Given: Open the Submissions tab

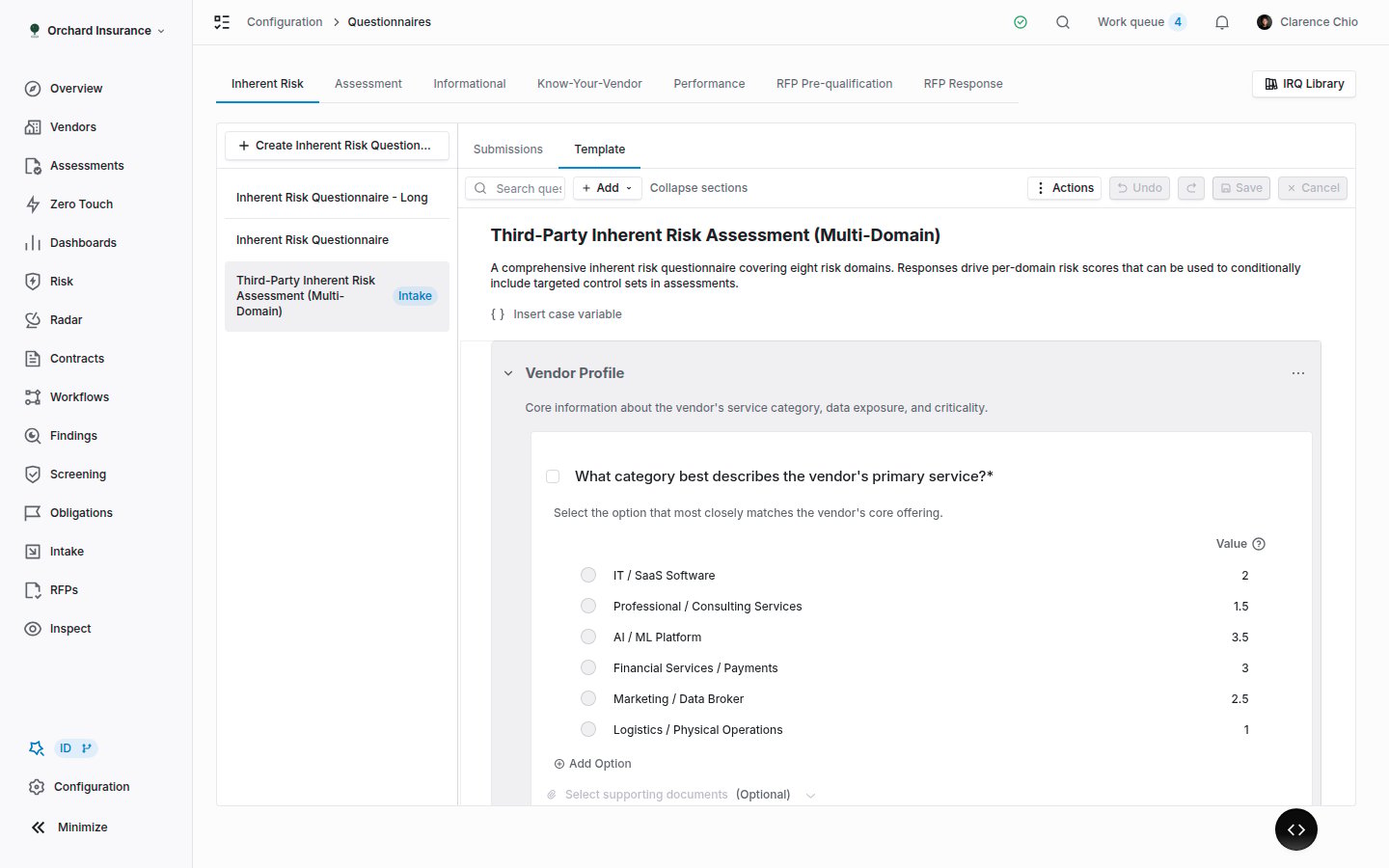Looking at the screenshot, I should (x=508, y=149).
